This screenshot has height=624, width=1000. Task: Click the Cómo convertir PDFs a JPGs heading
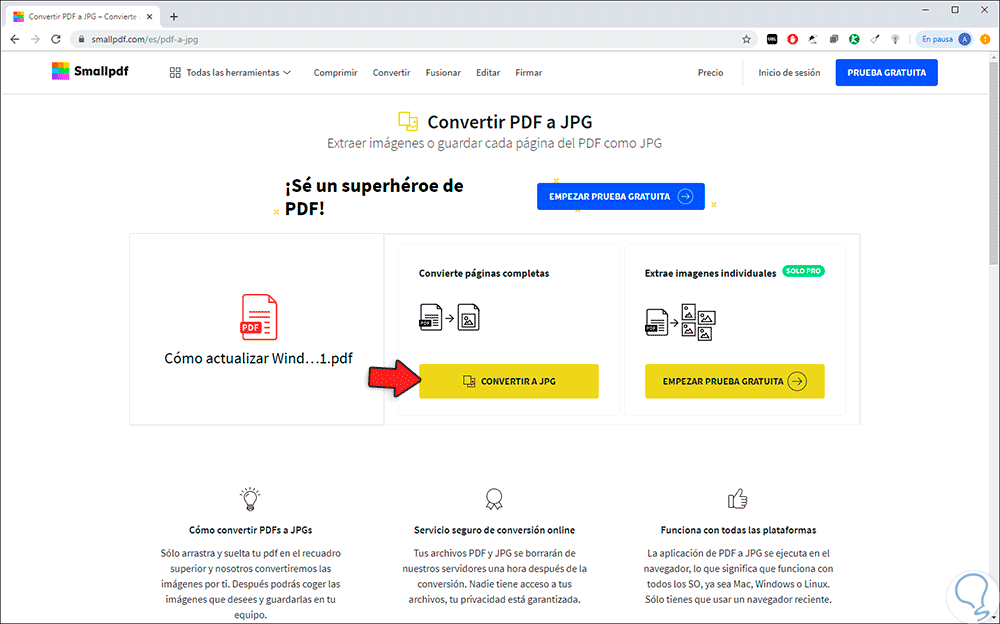pyautogui.click(x=251, y=530)
